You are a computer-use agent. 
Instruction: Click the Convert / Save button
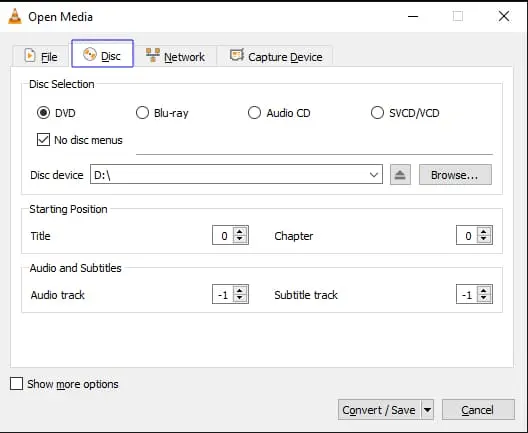[x=379, y=410]
